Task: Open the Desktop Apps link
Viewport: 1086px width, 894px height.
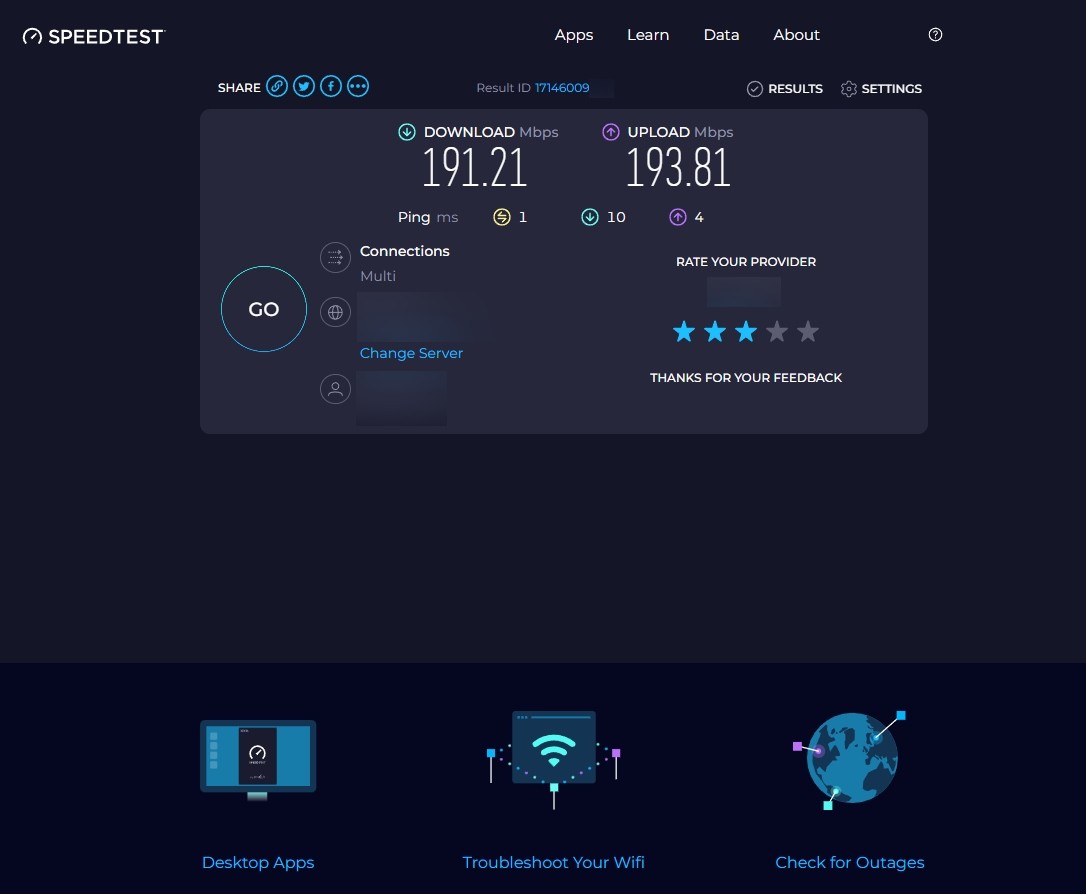Action: (258, 862)
